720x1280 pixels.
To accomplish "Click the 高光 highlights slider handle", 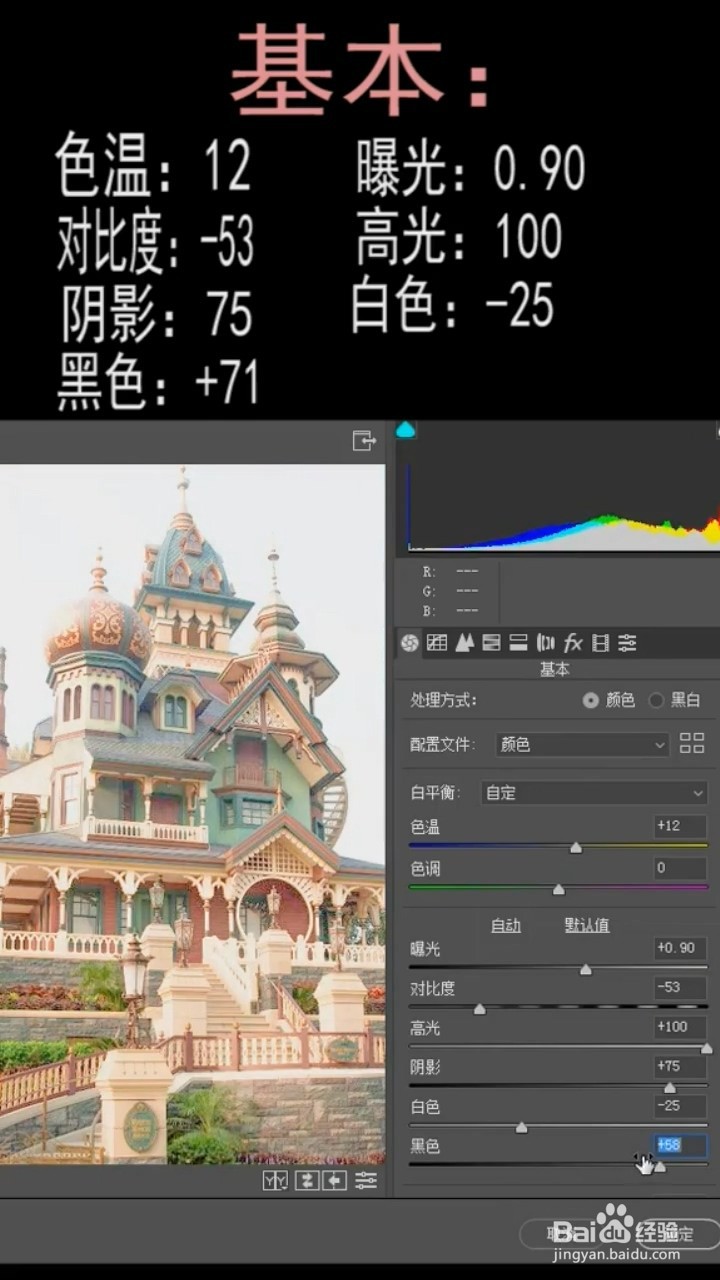I will point(706,1048).
